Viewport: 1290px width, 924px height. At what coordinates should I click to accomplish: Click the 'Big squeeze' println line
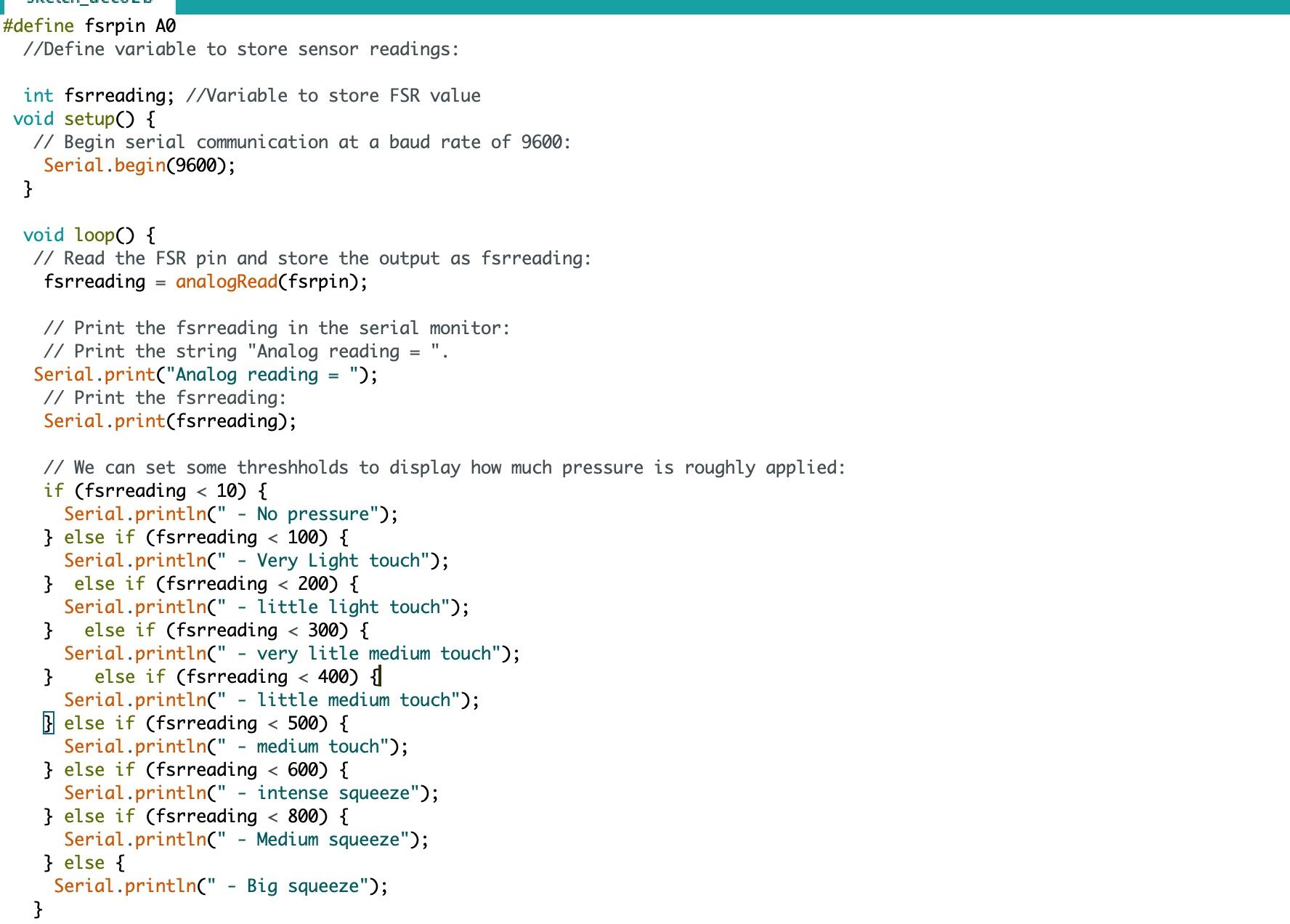click(221, 886)
